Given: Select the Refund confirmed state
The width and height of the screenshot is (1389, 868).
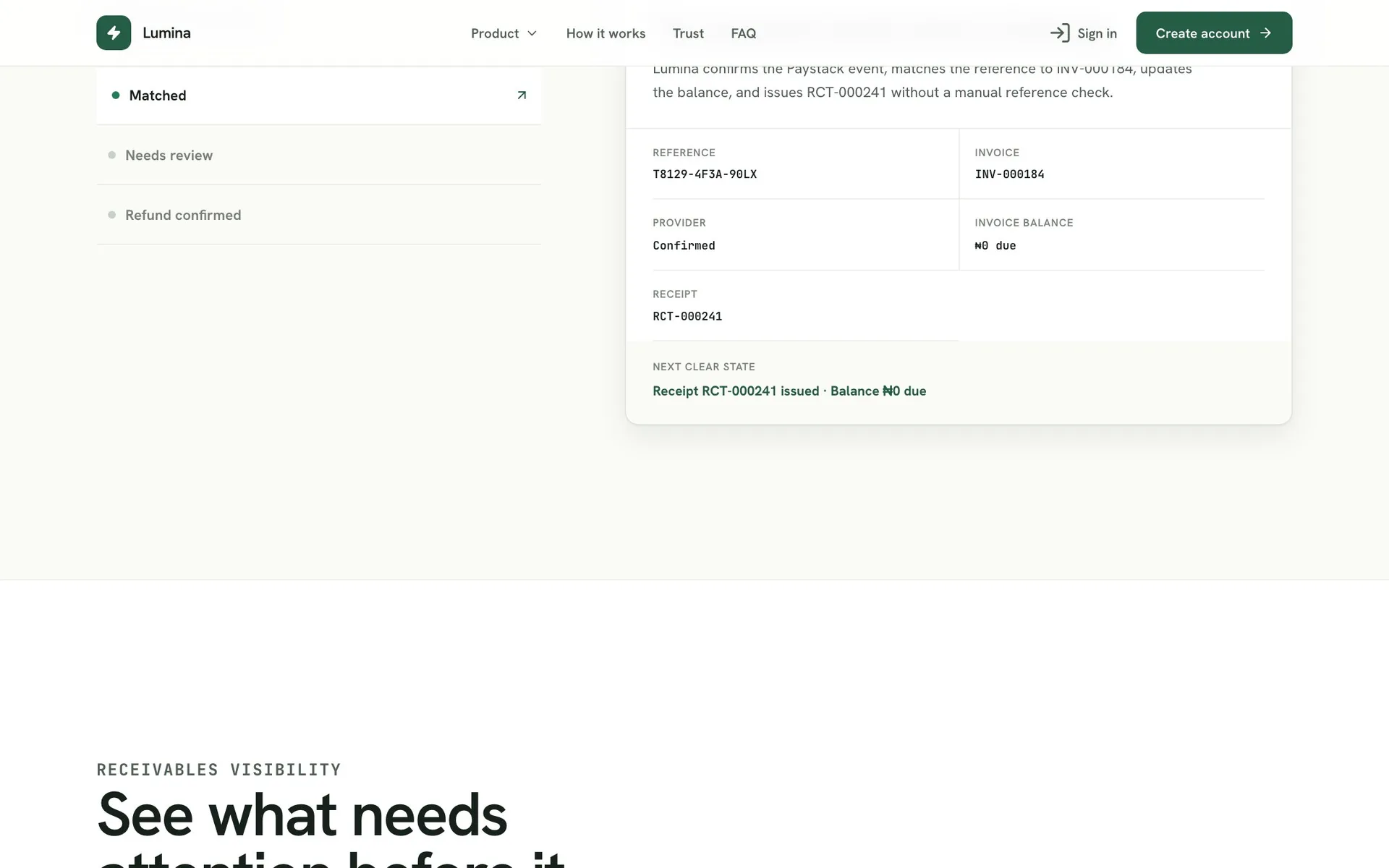Looking at the screenshot, I should (318, 215).
